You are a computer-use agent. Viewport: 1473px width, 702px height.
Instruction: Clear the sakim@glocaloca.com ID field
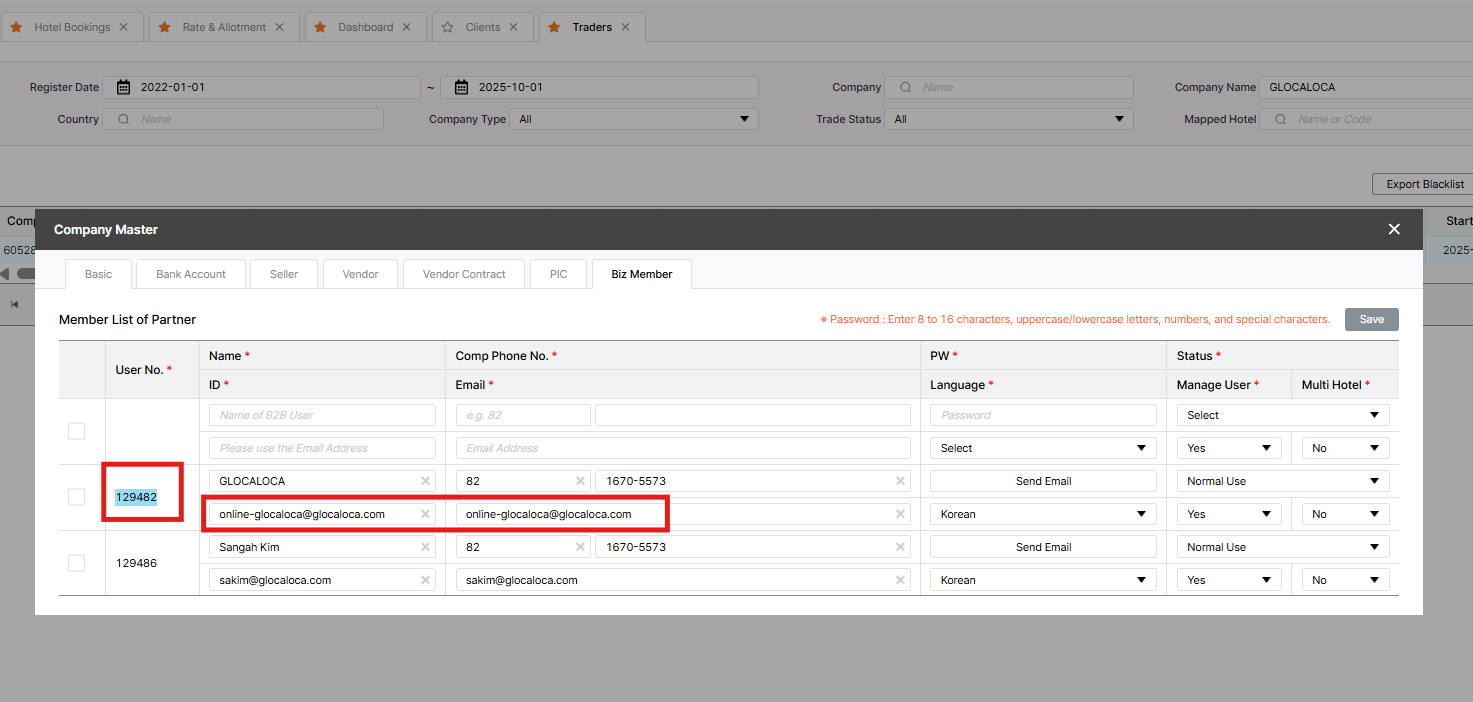pos(425,580)
